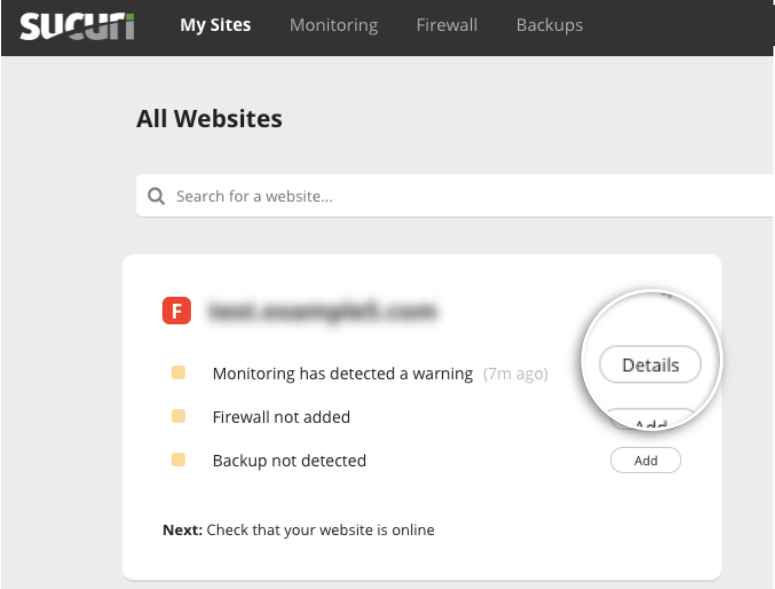
Task: Click the Firewall not added status square
Action: click(x=178, y=416)
